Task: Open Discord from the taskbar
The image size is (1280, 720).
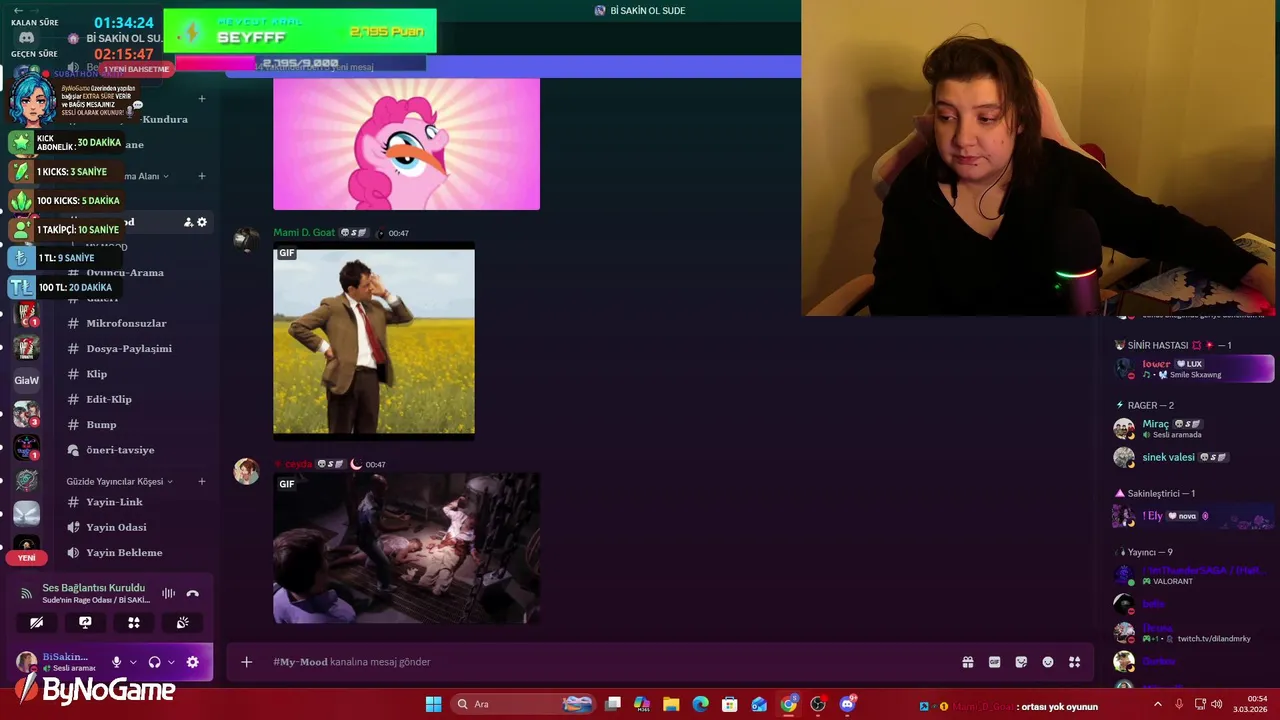Action: pyautogui.click(x=848, y=704)
